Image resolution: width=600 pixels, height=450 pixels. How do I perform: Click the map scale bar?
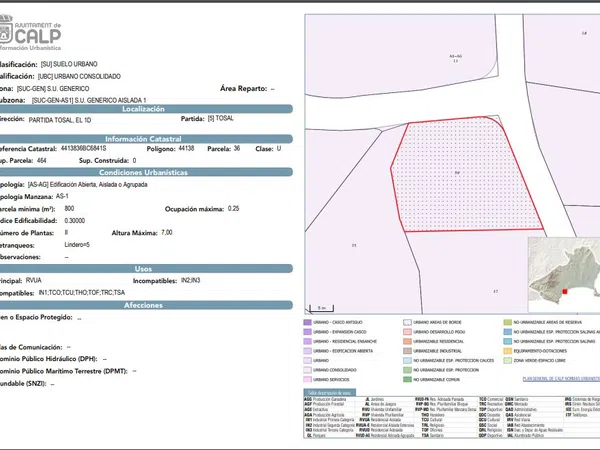(319, 306)
